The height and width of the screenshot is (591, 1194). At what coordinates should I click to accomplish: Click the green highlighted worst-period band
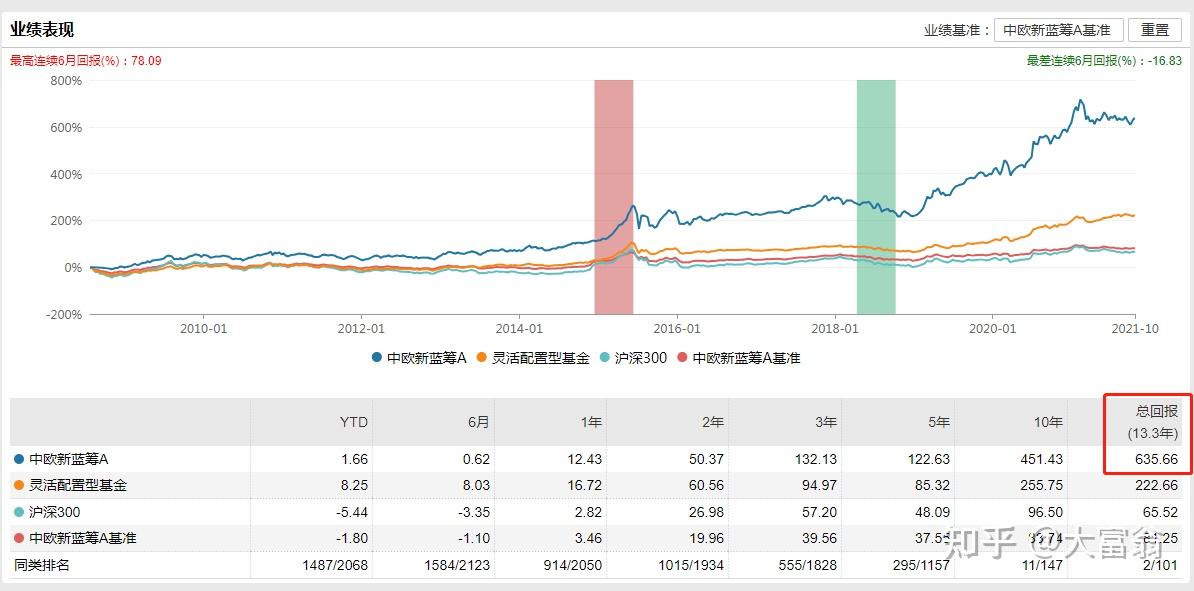[x=876, y=196]
